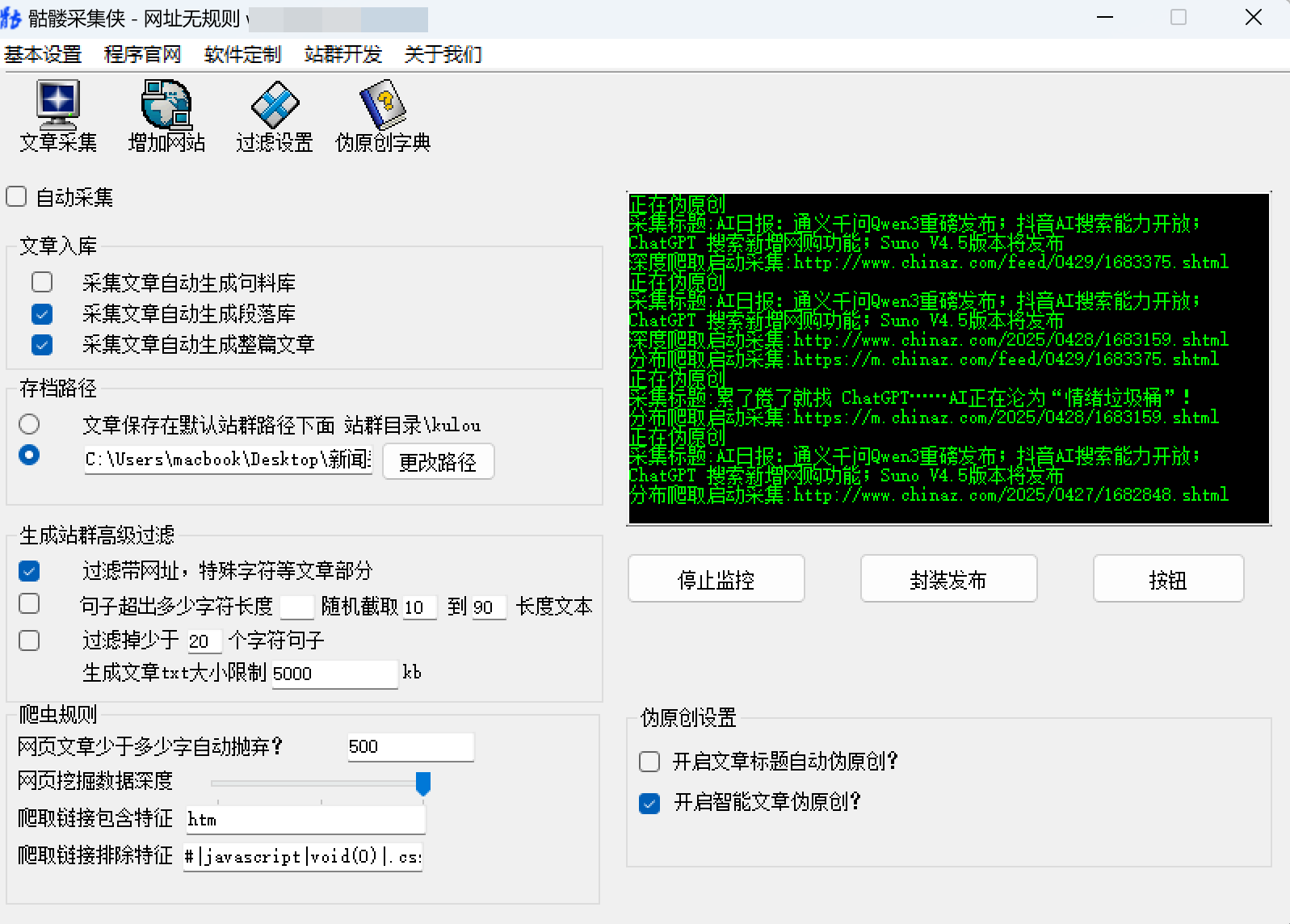Open the 增加网站 globe icon
This screenshot has width=1290, height=924.
tap(166, 116)
